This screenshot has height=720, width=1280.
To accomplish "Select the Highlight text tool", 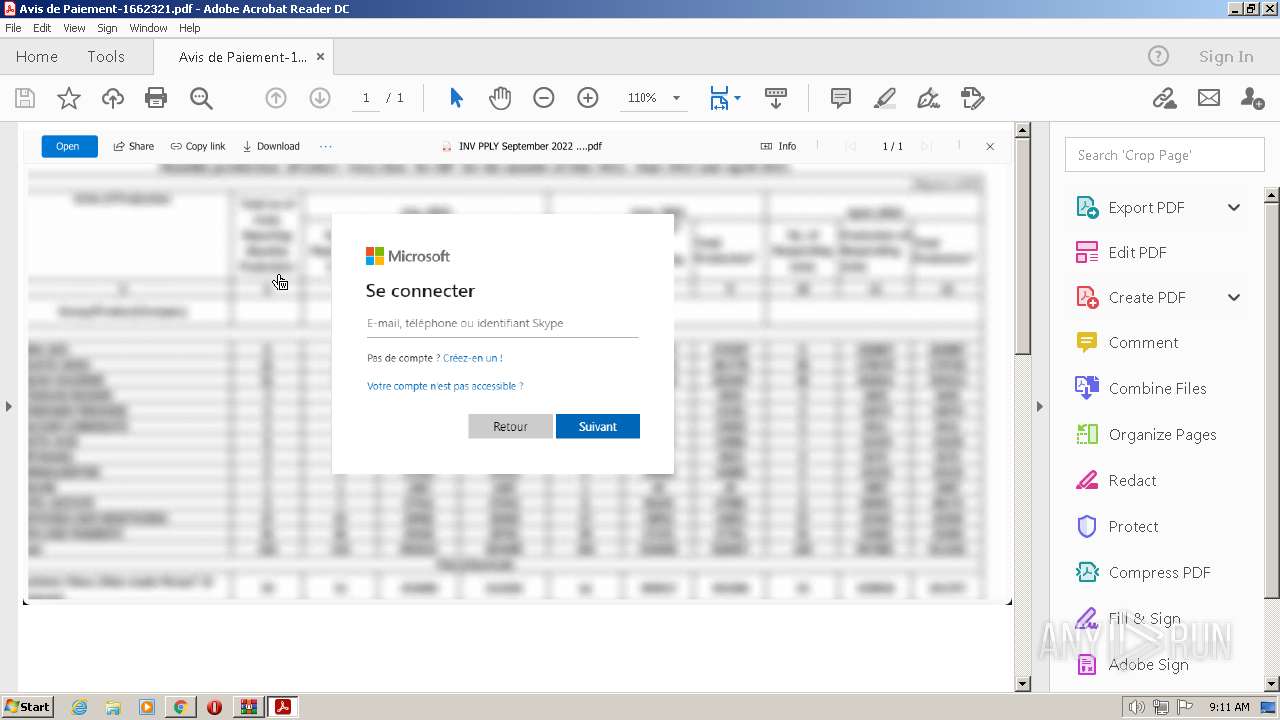I will 885,98.
